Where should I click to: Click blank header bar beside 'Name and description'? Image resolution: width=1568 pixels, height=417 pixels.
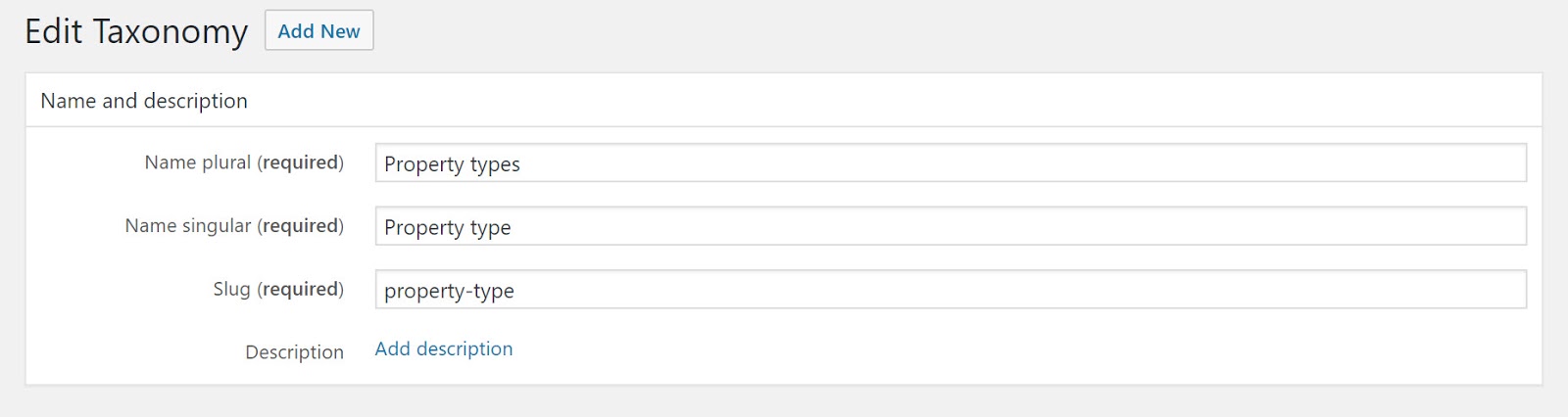(x=882, y=101)
